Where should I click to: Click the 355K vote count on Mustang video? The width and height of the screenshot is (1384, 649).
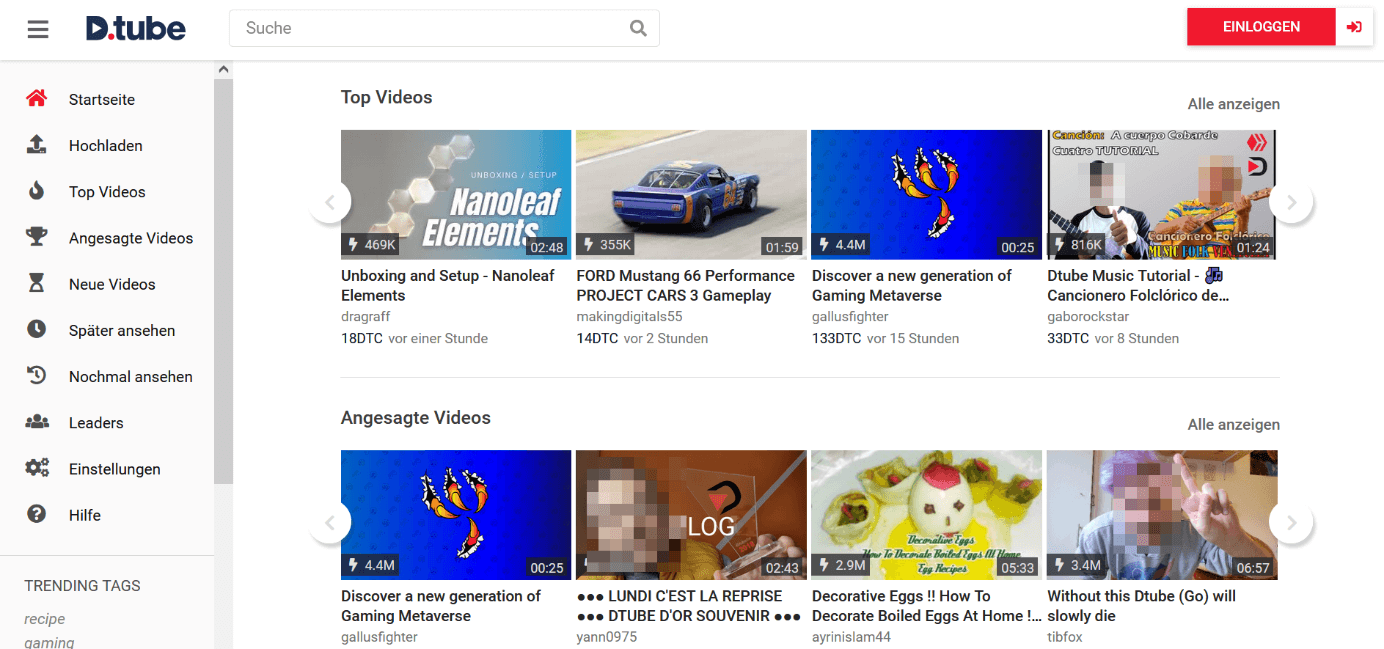pos(607,245)
